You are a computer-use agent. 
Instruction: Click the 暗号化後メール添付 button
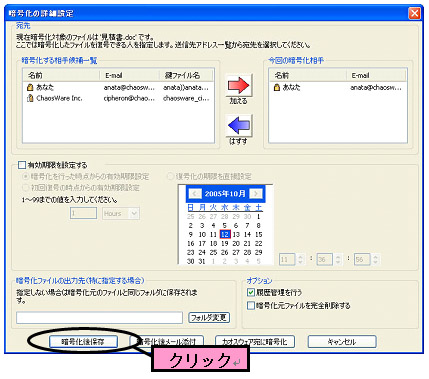(166, 341)
